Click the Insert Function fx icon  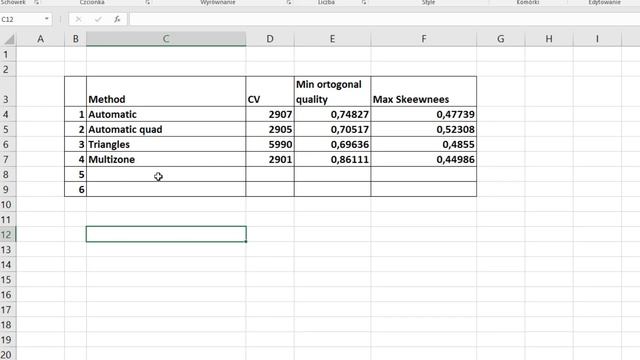pos(117,19)
